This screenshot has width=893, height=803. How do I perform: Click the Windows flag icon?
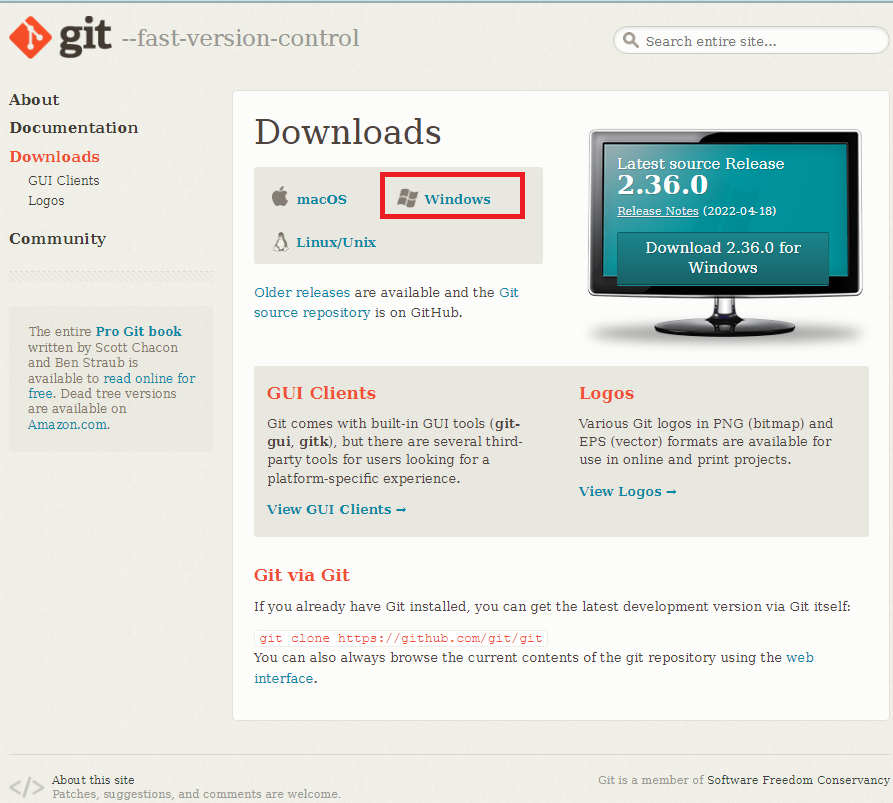click(x=407, y=198)
